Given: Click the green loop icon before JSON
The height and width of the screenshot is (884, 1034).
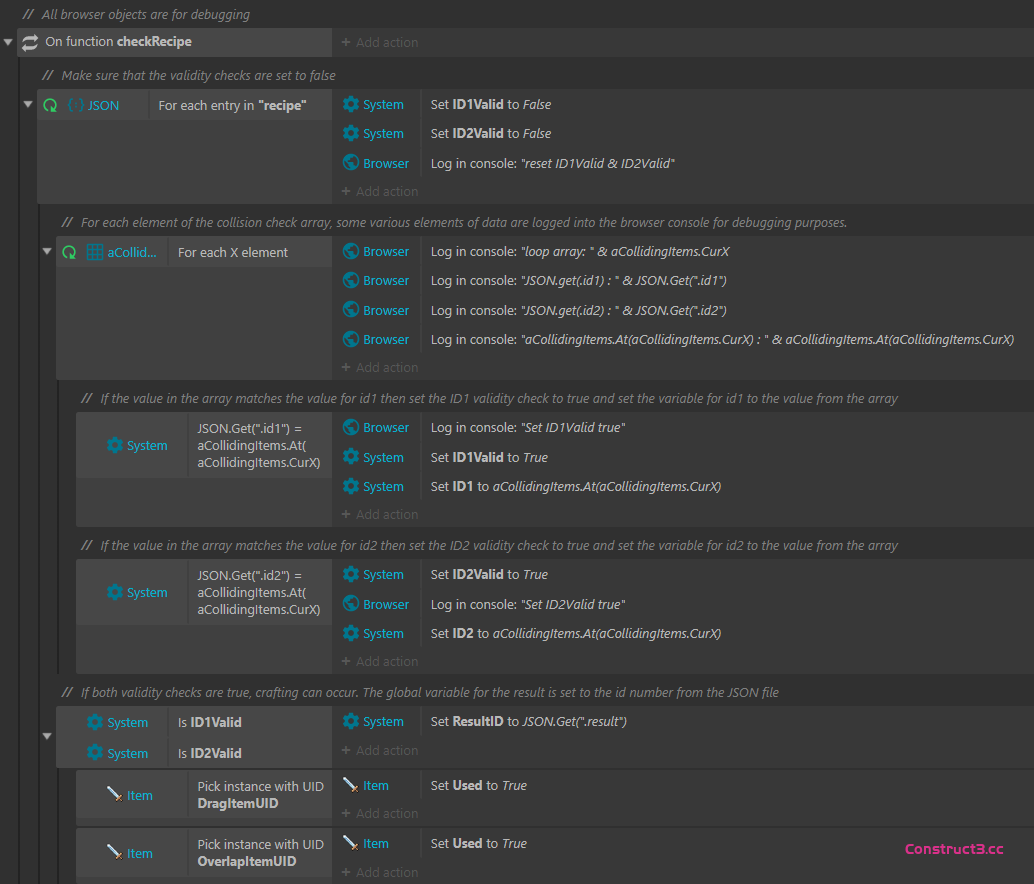Looking at the screenshot, I should click(50, 105).
